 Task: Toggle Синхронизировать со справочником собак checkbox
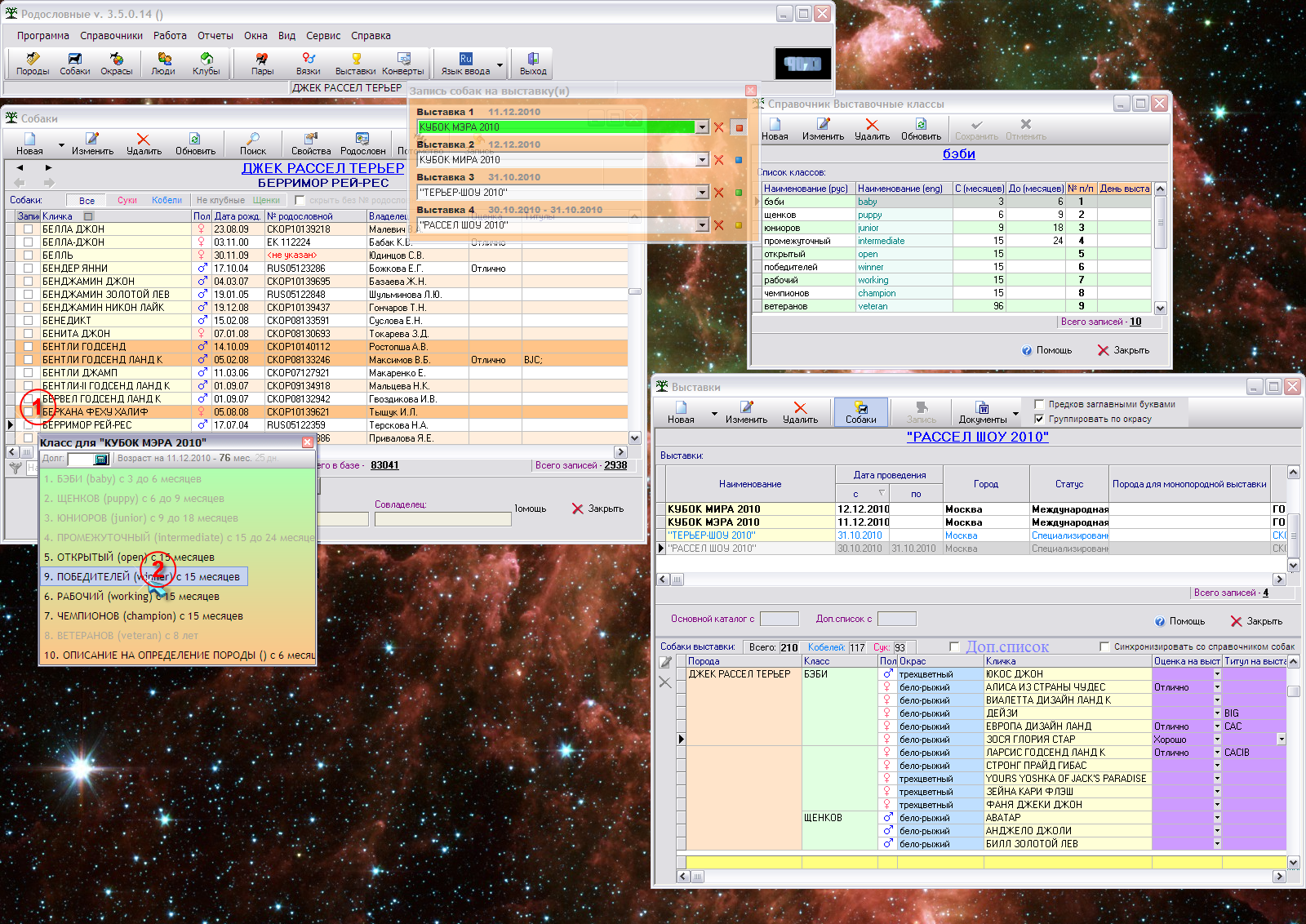coord(1104,646)
